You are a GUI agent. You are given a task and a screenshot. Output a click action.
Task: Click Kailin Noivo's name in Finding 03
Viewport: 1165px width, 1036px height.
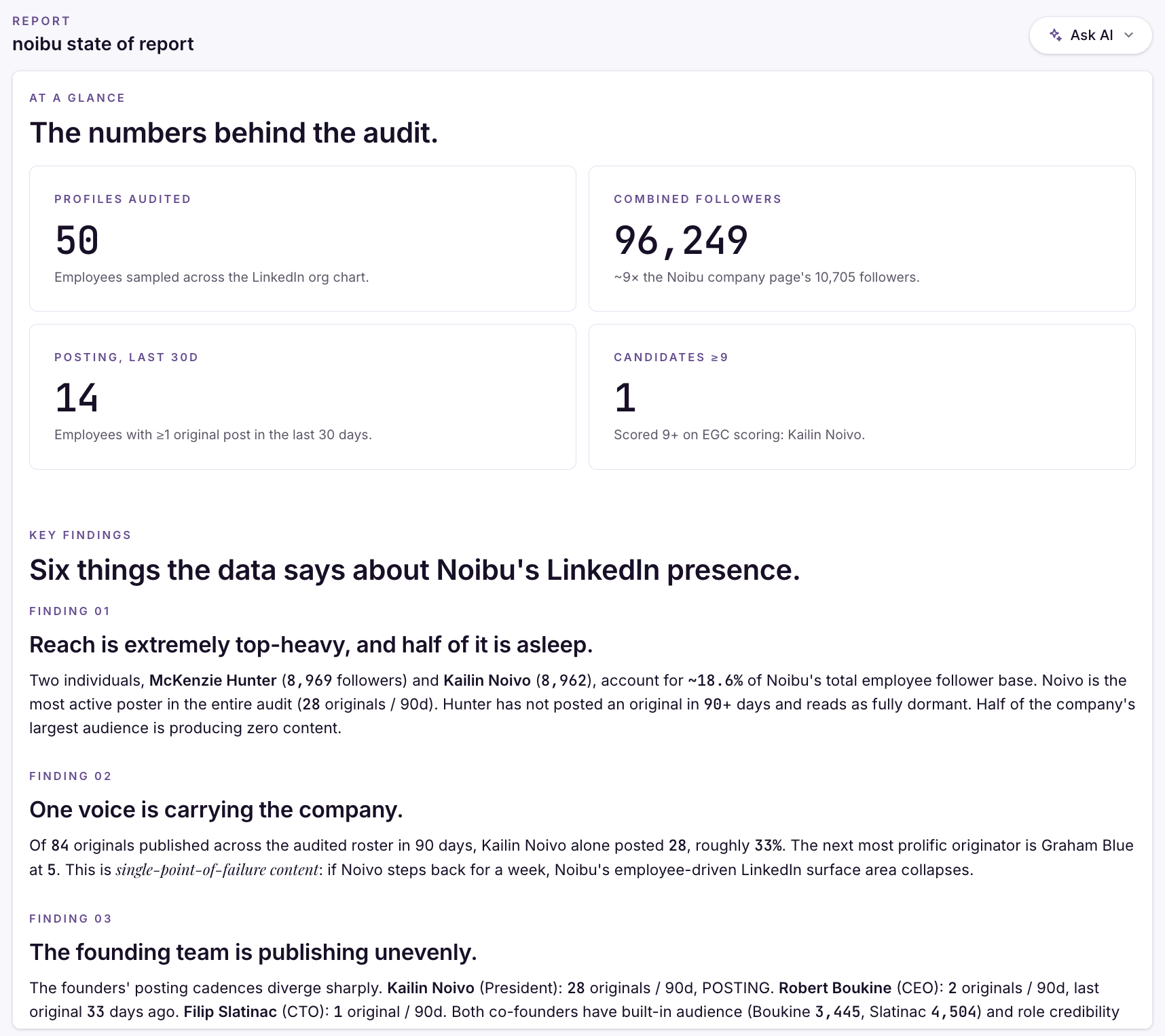click(430, 988)
